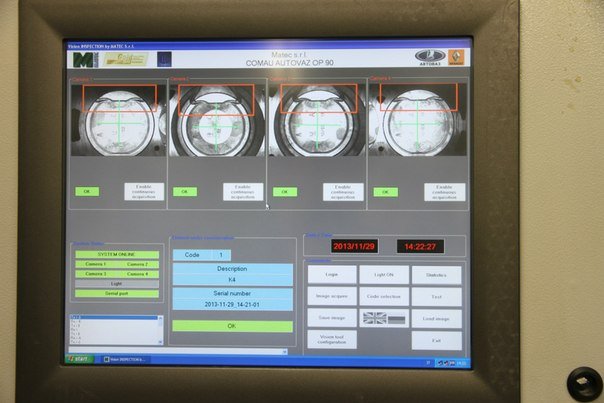Viewport: 604px width, 403px height.
Task: Switch language using the UK flag
Action: [374, 318]
